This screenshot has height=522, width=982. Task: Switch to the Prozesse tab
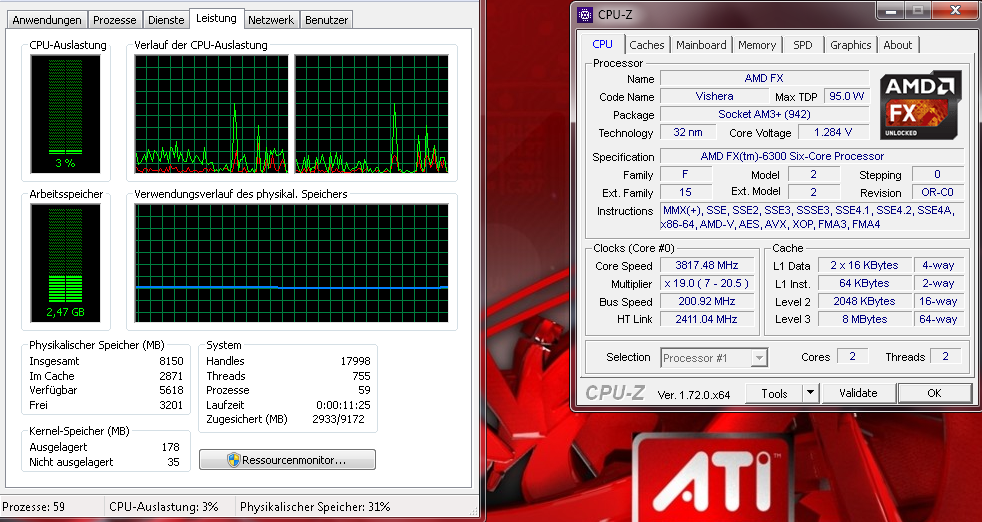115,20
